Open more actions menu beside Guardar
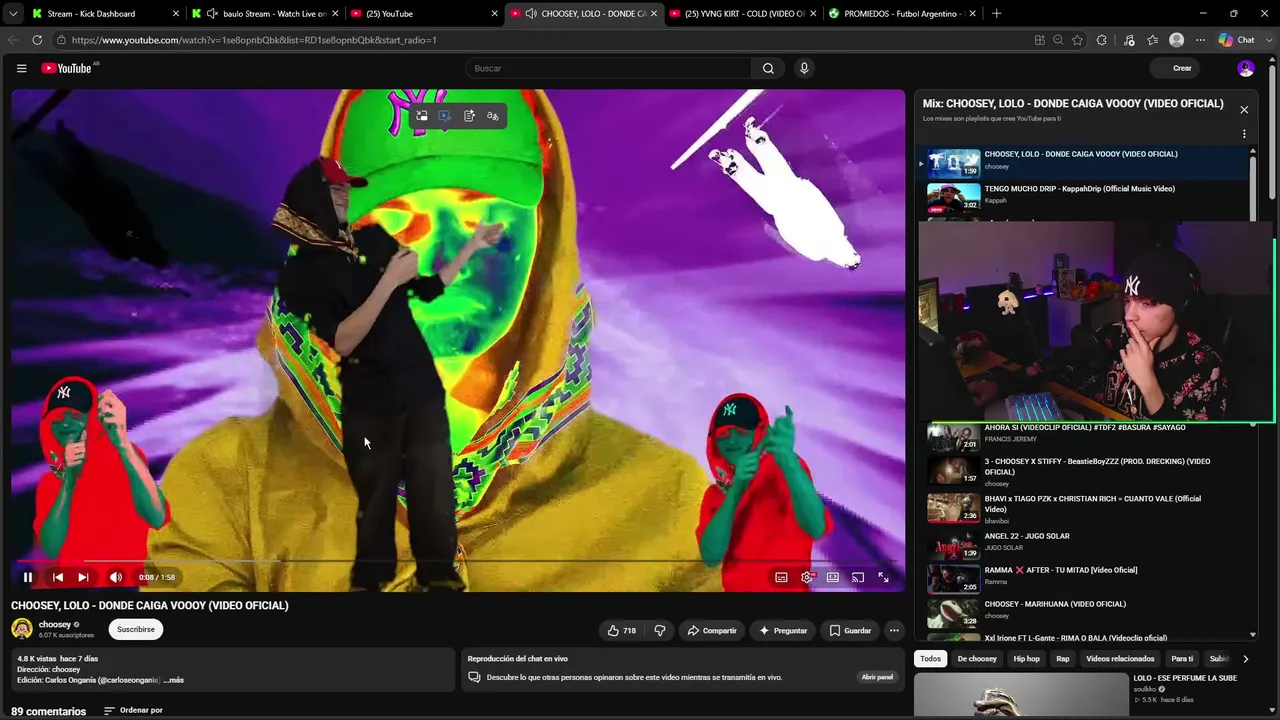 click(894, 631)
